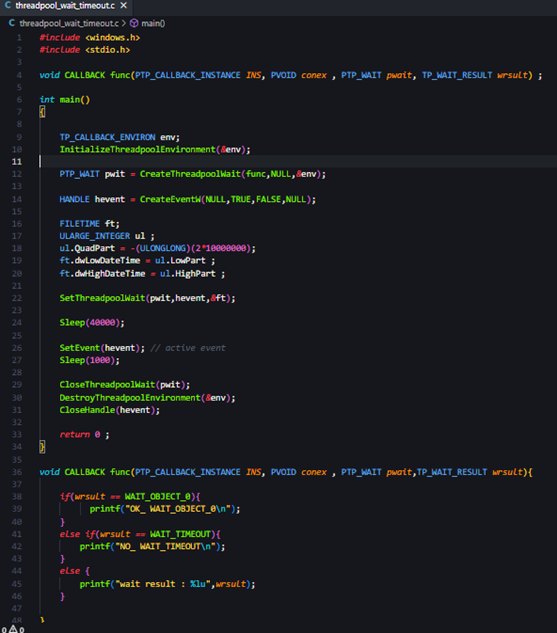Viewport: 557px width, 633px height.
Task: Click 'int main()' declaration
Action: 65,100
